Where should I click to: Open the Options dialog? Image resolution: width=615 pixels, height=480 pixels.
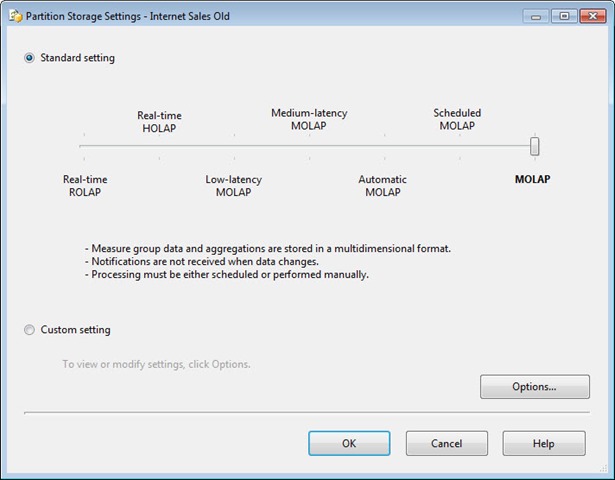point(534,387)
